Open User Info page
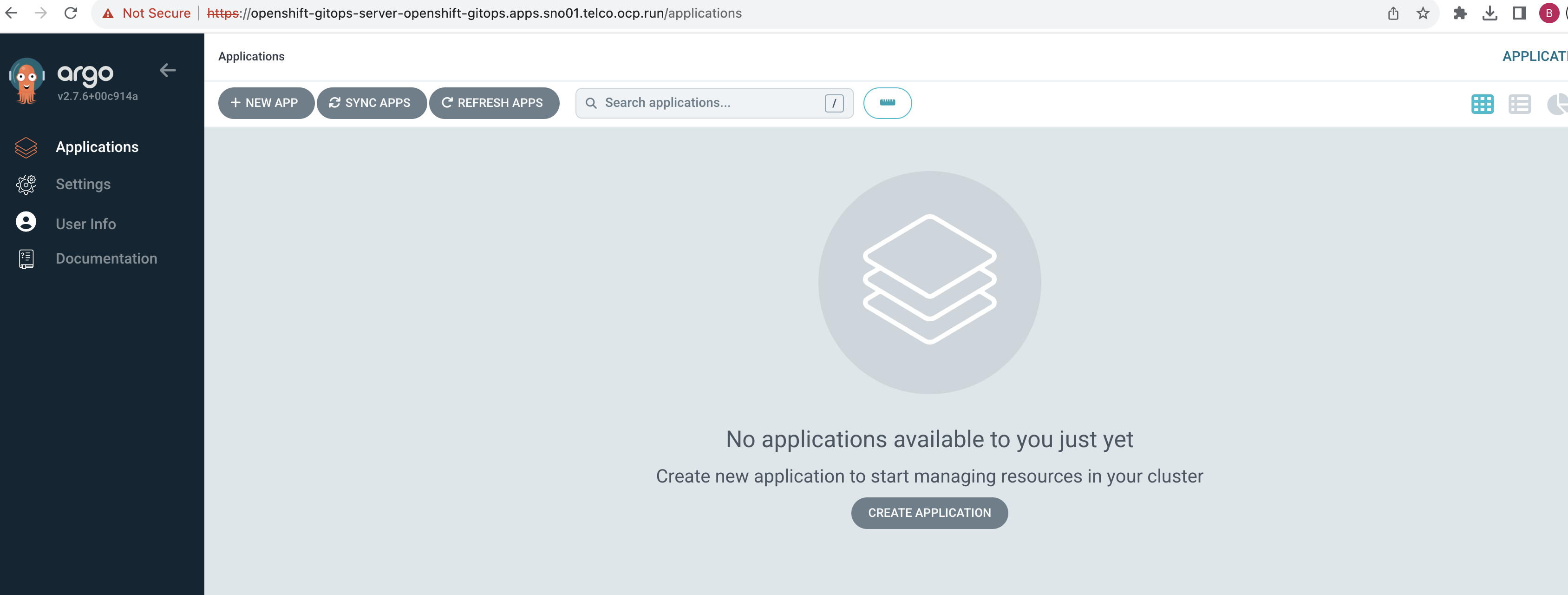Image resolution: width=1568 pixels, height=595 pixels. click(85, 224)
